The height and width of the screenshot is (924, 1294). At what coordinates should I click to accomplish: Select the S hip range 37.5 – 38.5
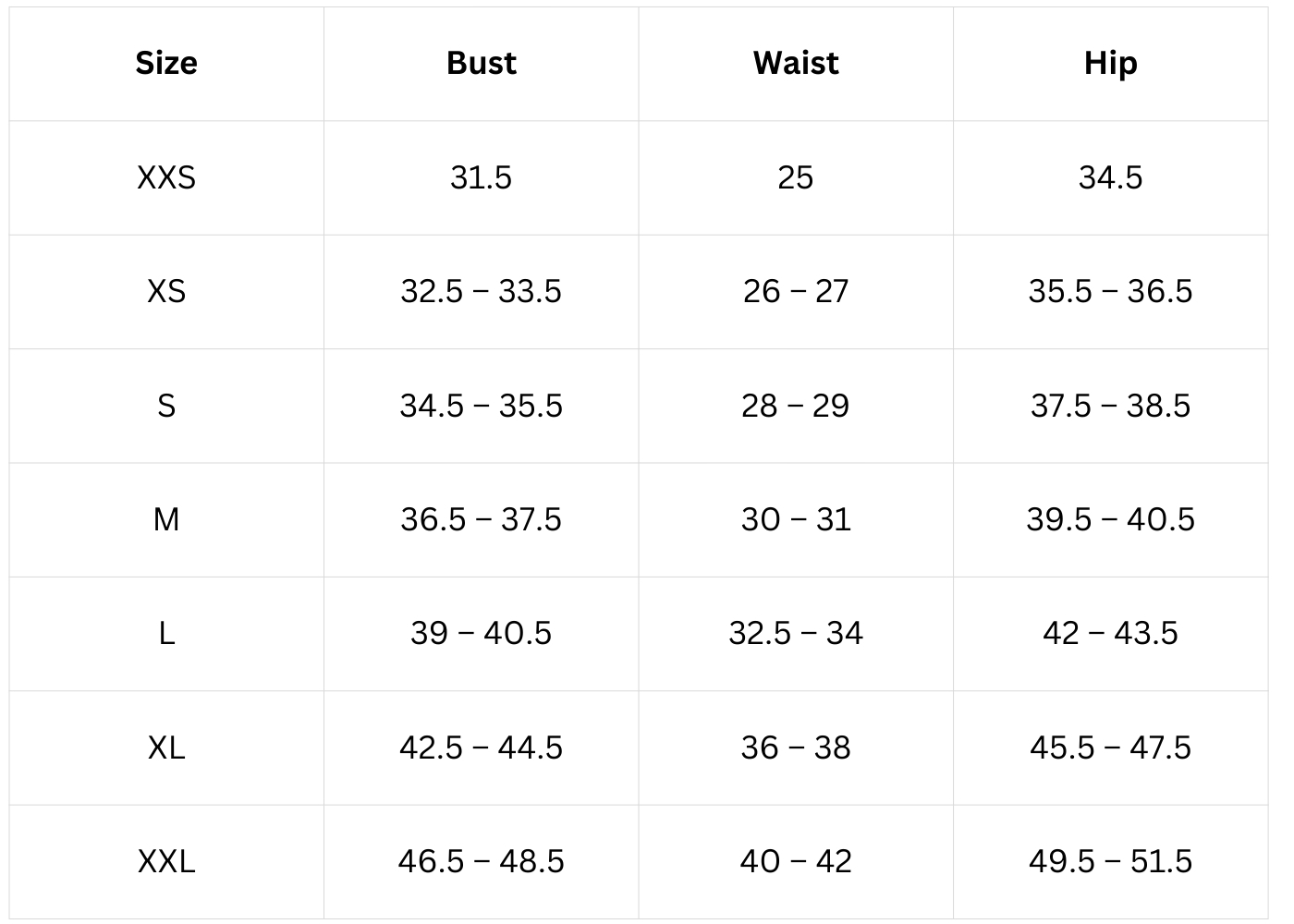coord(1110,406)
